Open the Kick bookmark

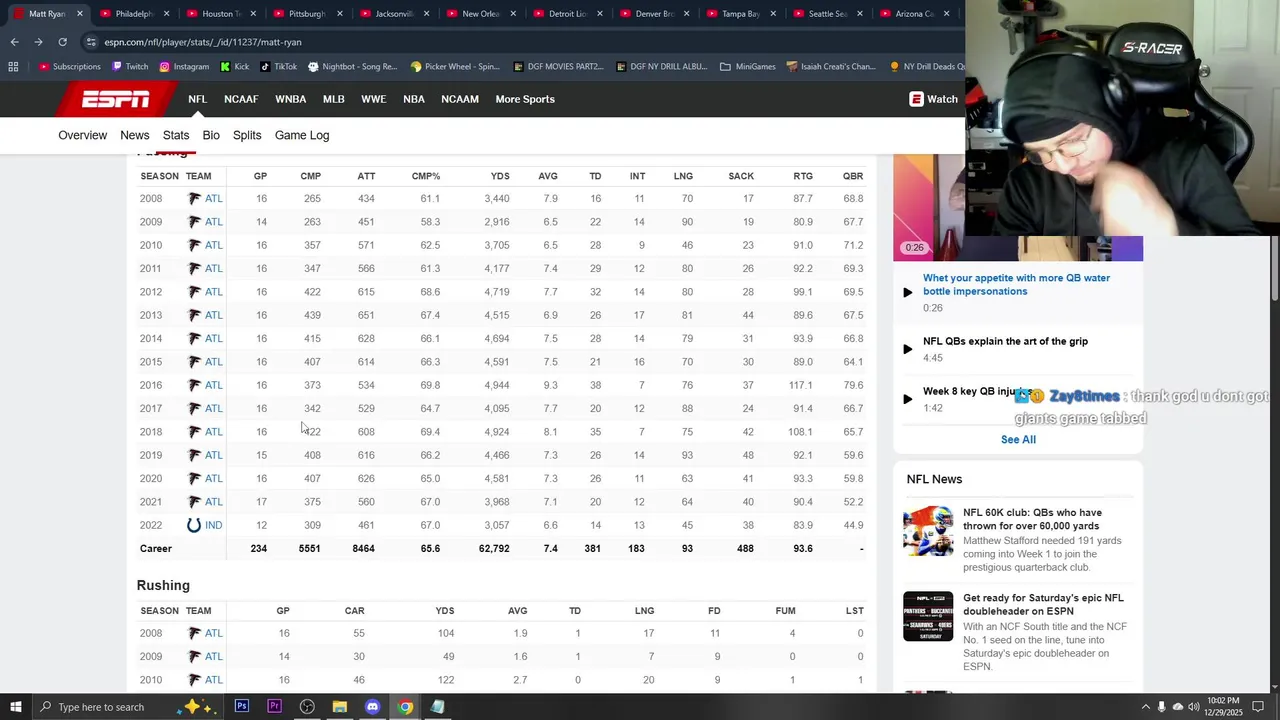pyautogui.click(x=234, y=67)
